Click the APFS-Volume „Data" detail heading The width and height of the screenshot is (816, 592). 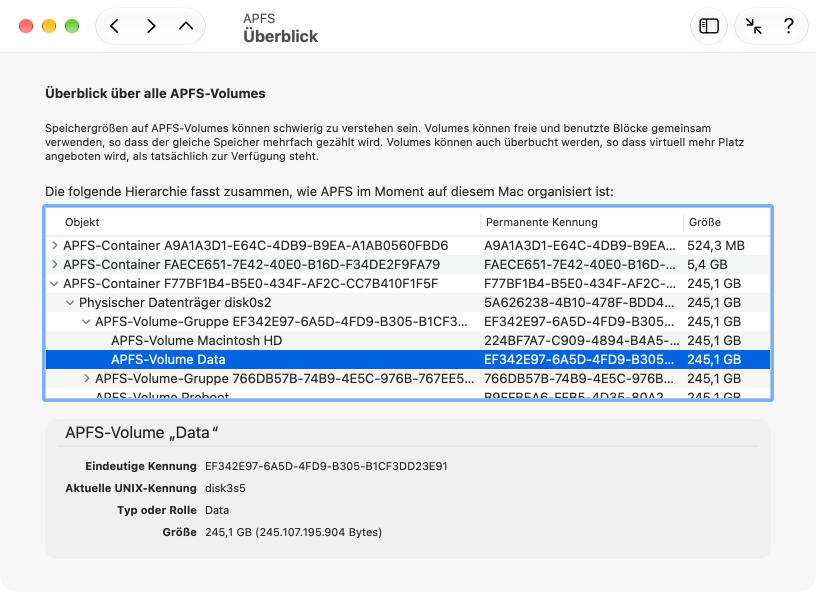tap(142, 433)
